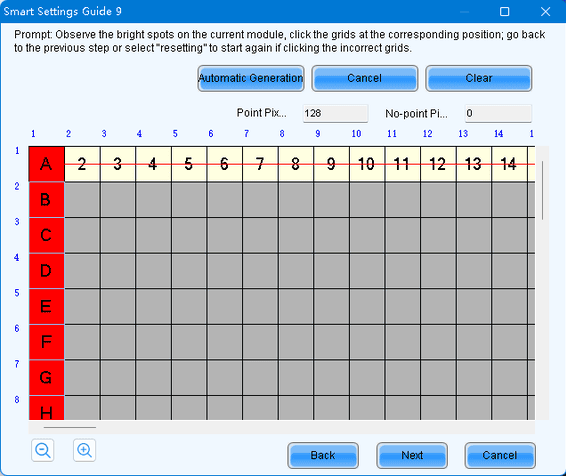Viewport: 566px width, 476px height.
Task: Select red grid cell F
Action: coord(47,342)
